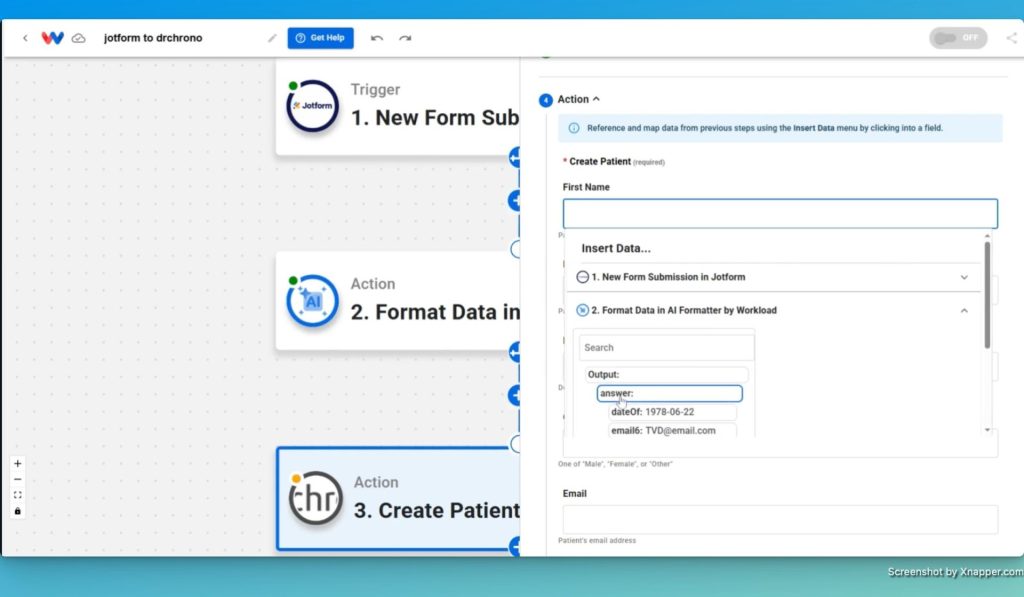Open the 3. Create Patient step card
Screen dimensions: 1024x597
[x=398, y=499]
